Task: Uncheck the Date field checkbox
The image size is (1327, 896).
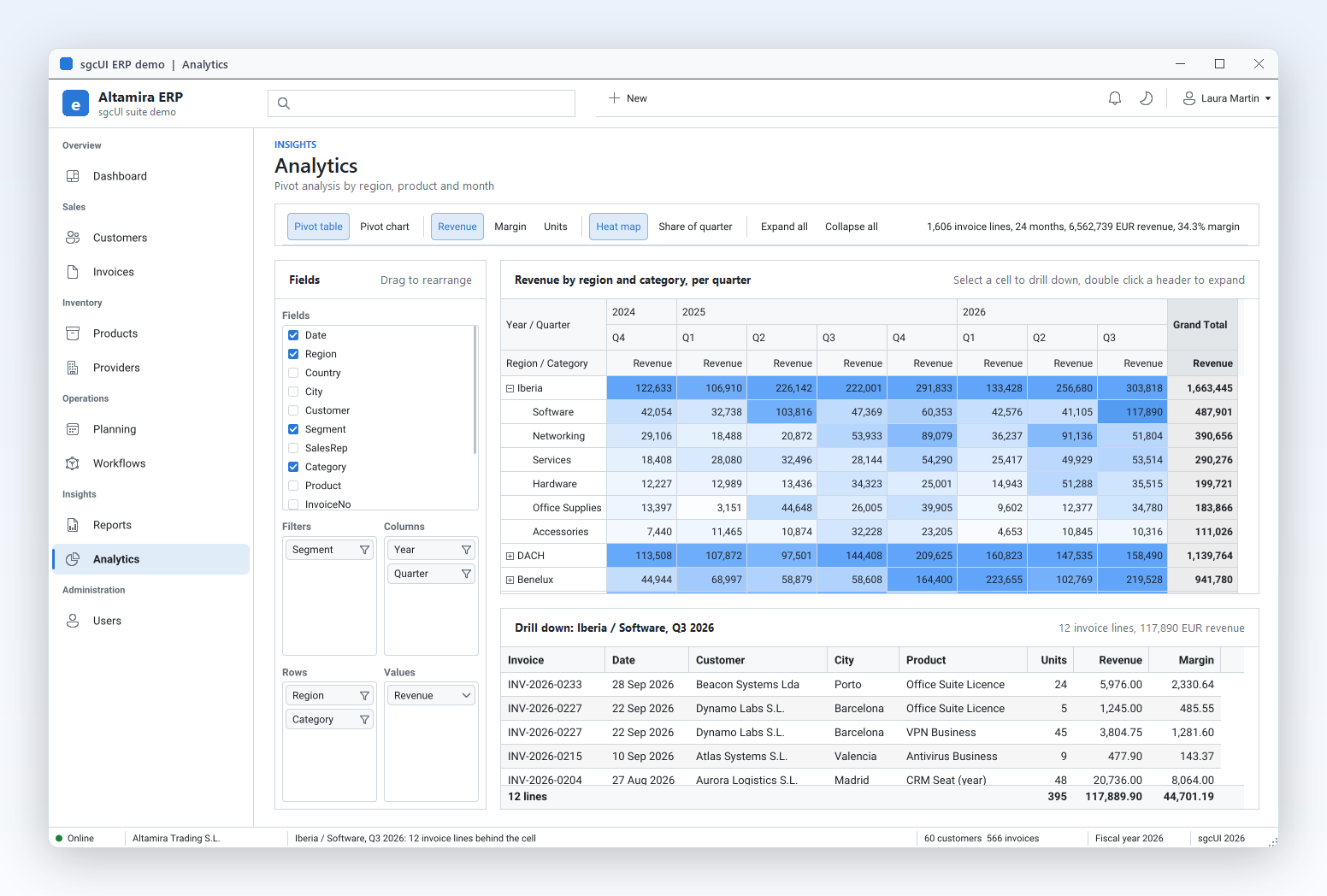Action: (293, 335)
